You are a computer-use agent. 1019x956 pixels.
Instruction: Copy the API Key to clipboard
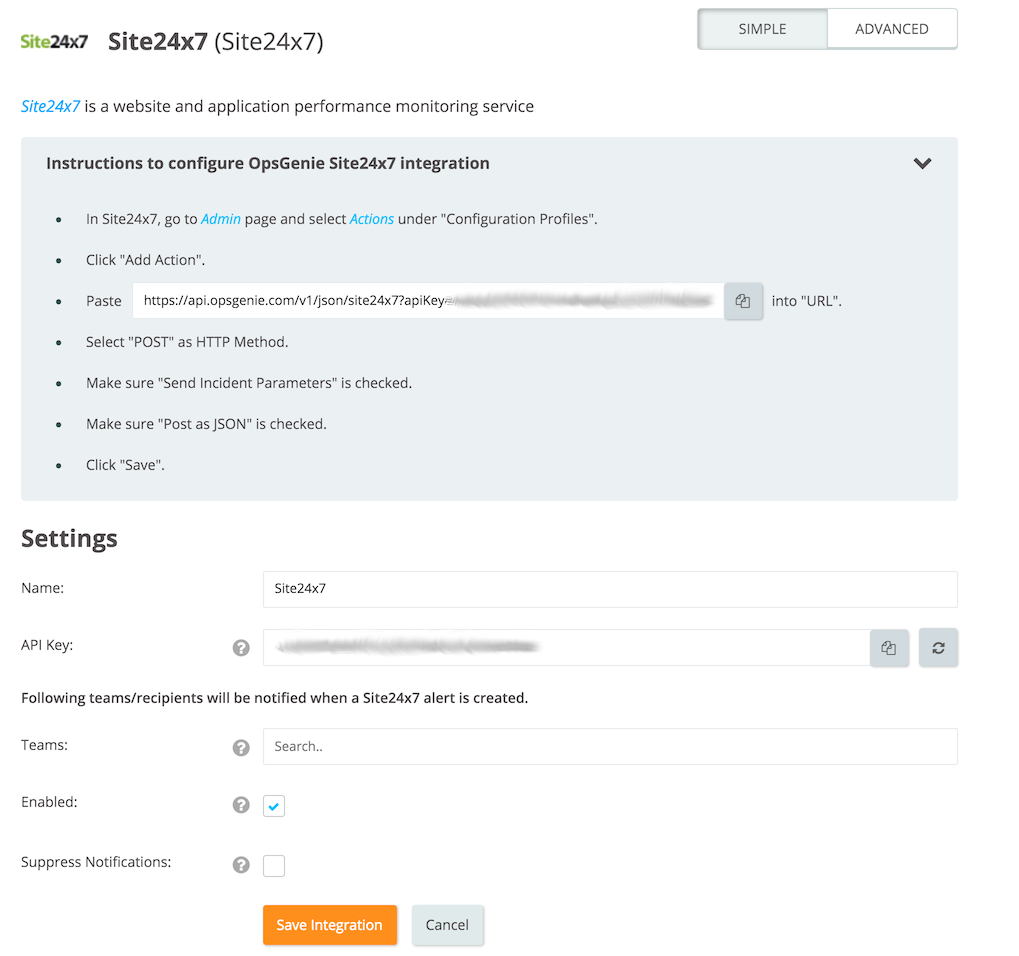click(x=888, y=647)
